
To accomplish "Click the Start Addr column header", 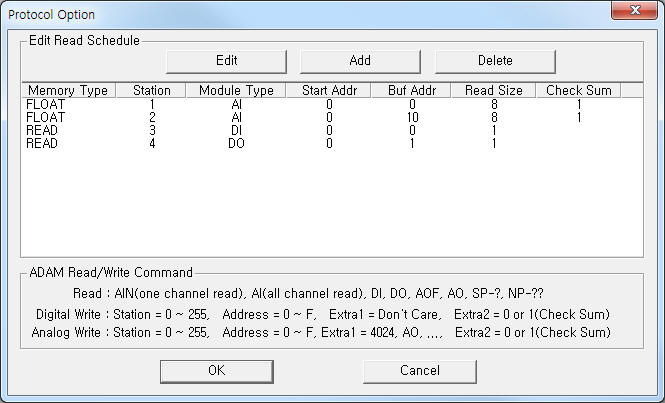I will pyautogui.click(x=329, y=90).
